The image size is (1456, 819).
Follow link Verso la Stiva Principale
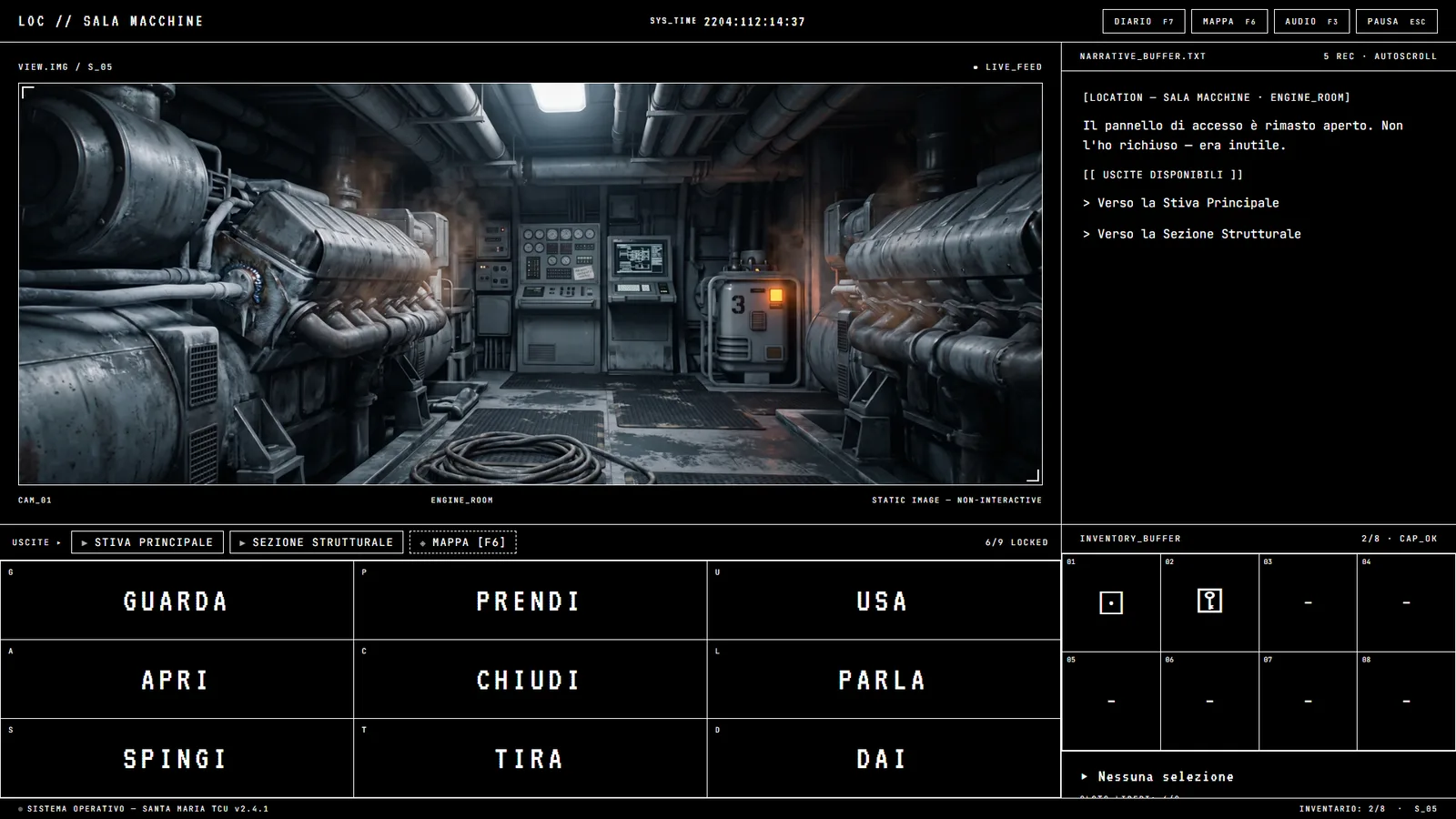[1181, 203]
